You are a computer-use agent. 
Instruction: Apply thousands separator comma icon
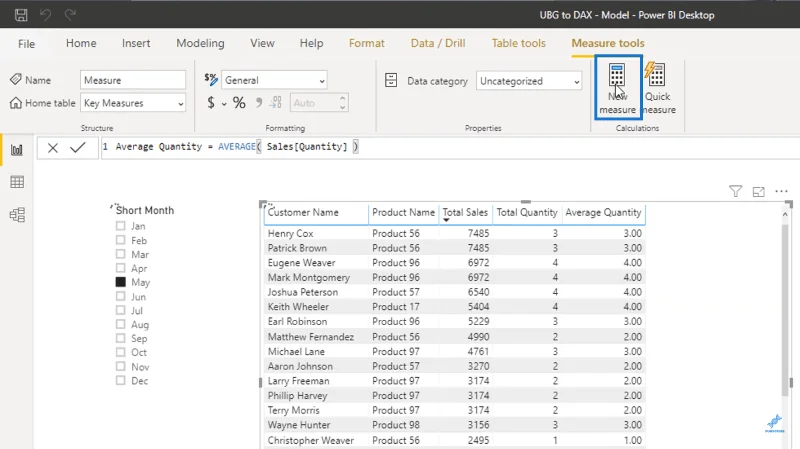tap(259, 103)
